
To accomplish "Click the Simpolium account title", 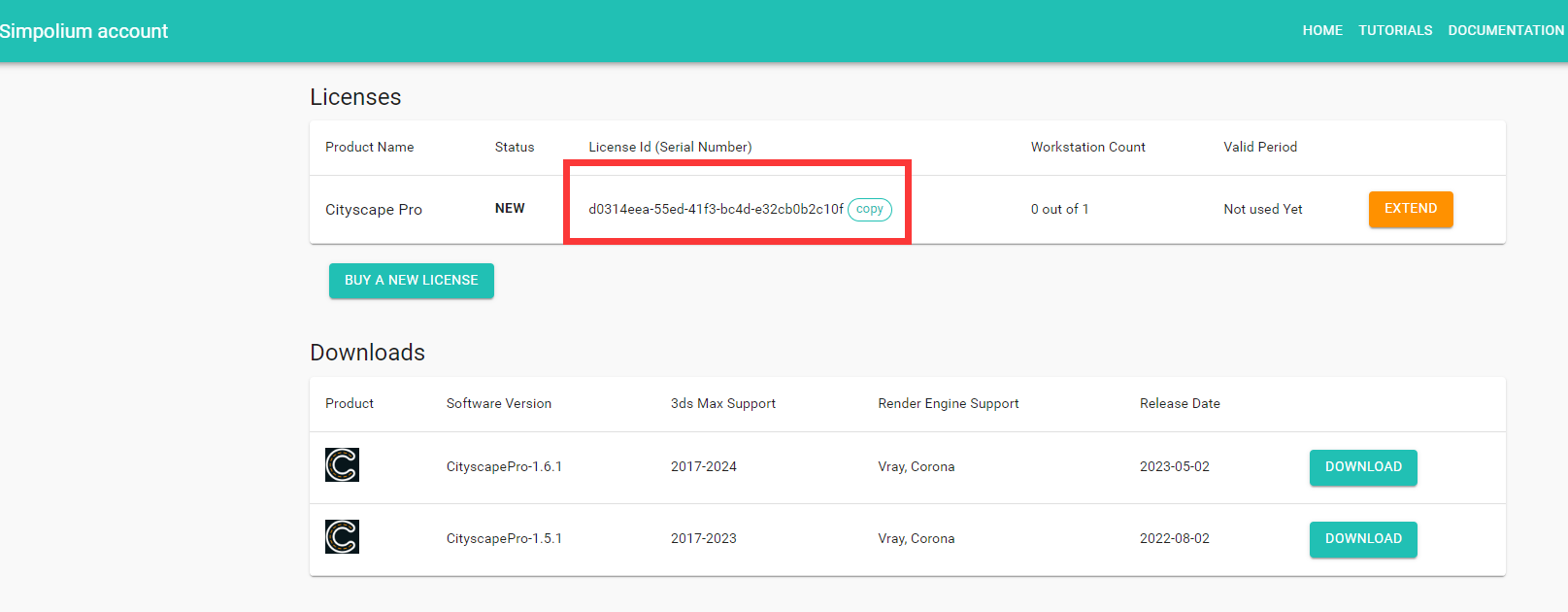I will 83,31.
